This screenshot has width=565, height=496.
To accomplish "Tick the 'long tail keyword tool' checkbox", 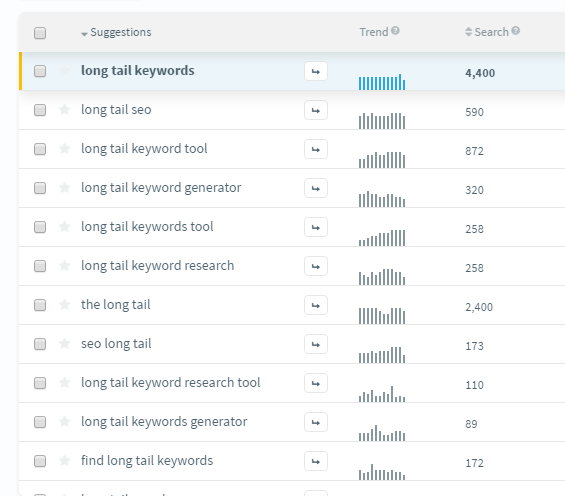I will 40,149.
